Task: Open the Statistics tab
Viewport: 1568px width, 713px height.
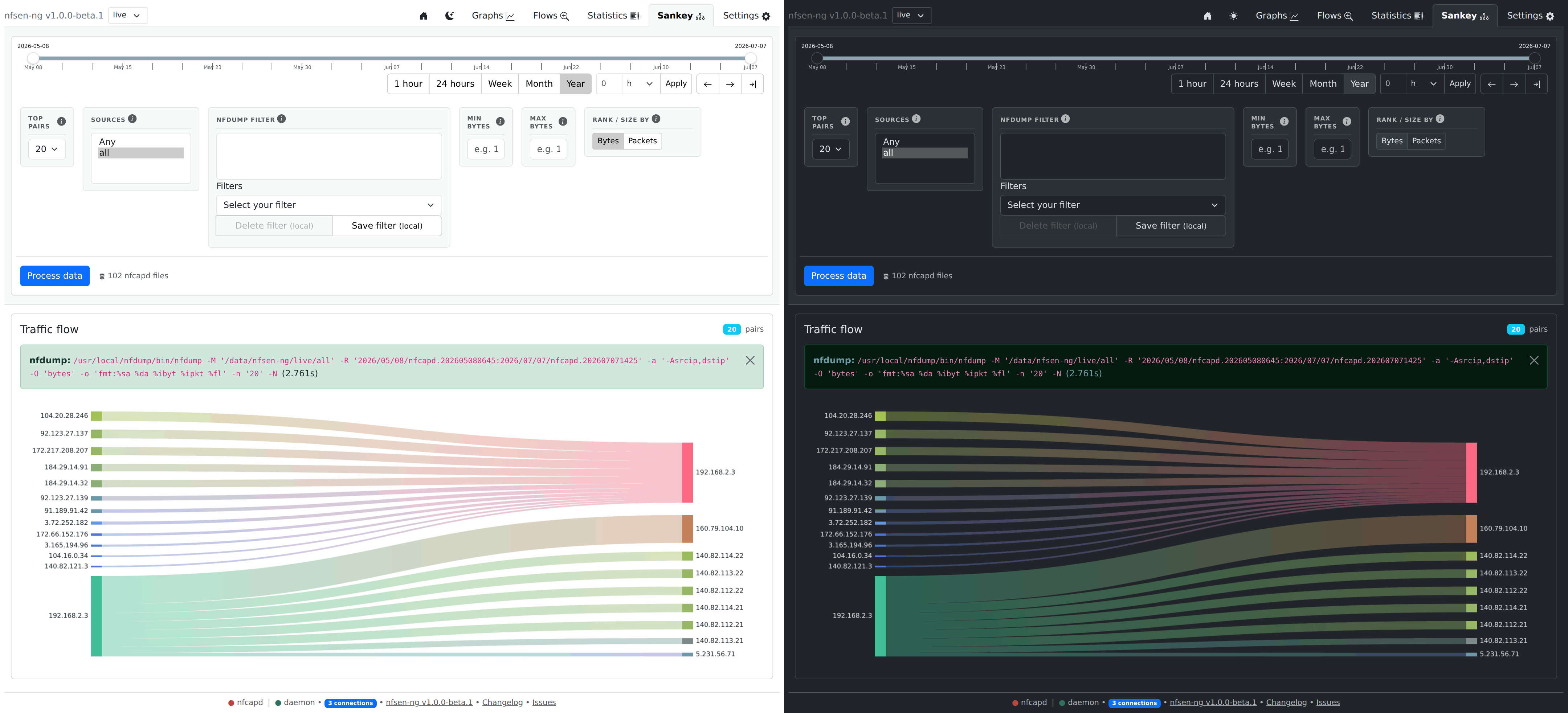Action: 613,16
